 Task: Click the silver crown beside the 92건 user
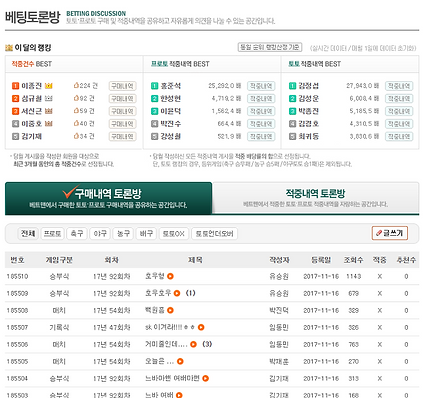point(49,98)
